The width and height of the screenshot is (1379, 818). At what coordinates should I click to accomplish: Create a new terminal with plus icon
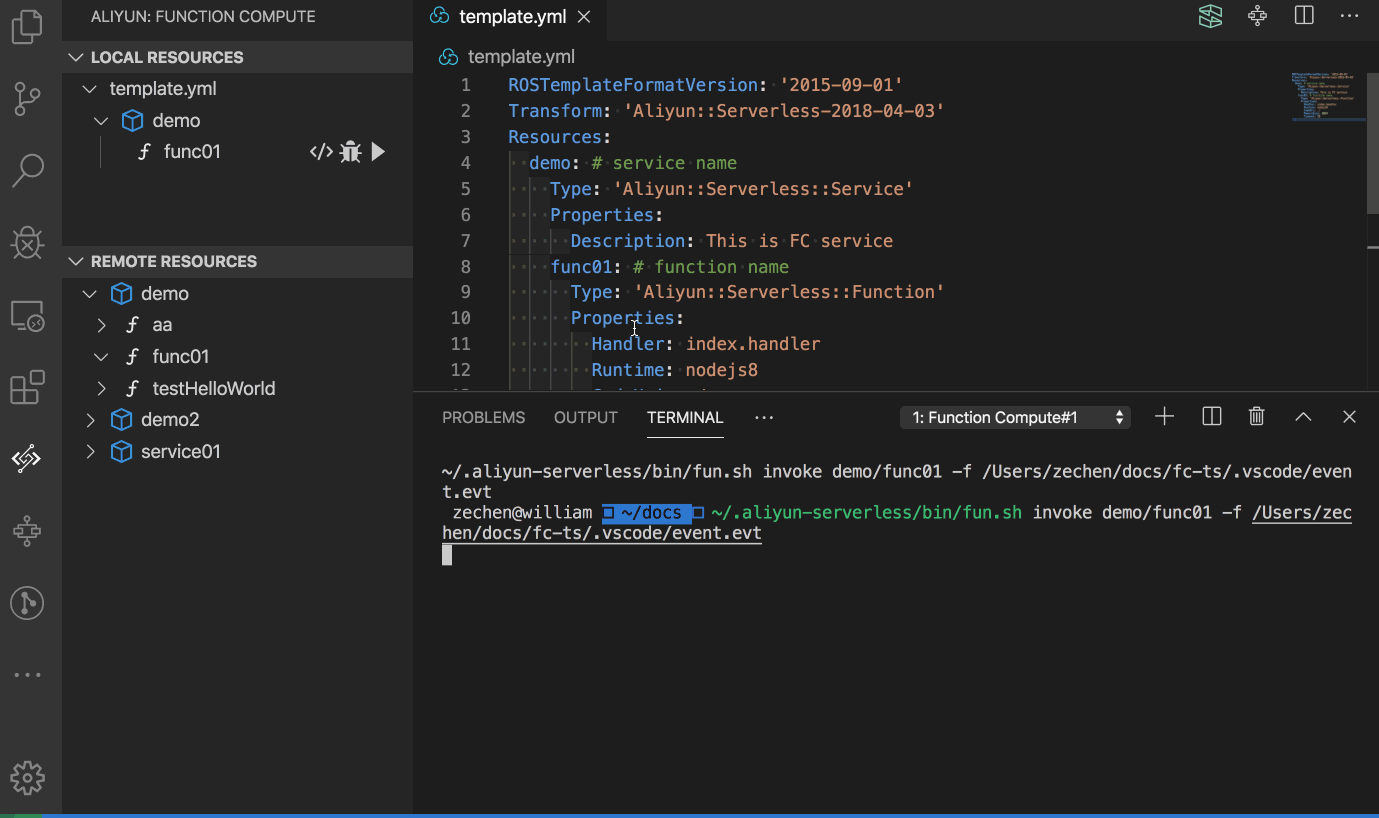(1164, 417)
